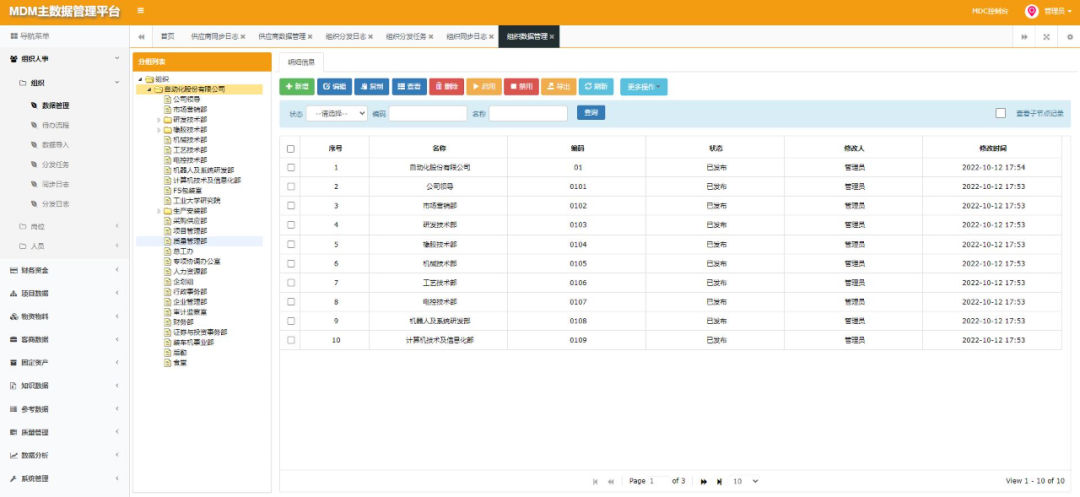Select 质量管理部 in the organization tree
The height and width of the screenshot is (497, 1080).
point(190,241)
